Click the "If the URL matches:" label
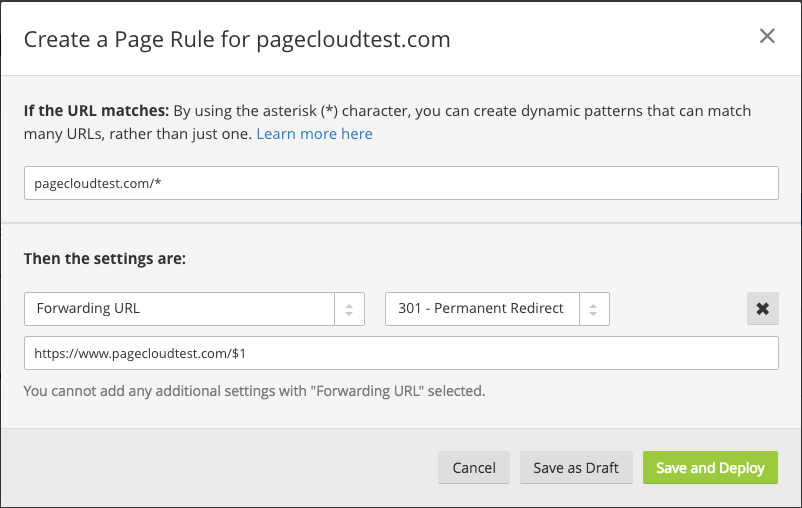This screenshot has width=802, height=508. point(96,111)
